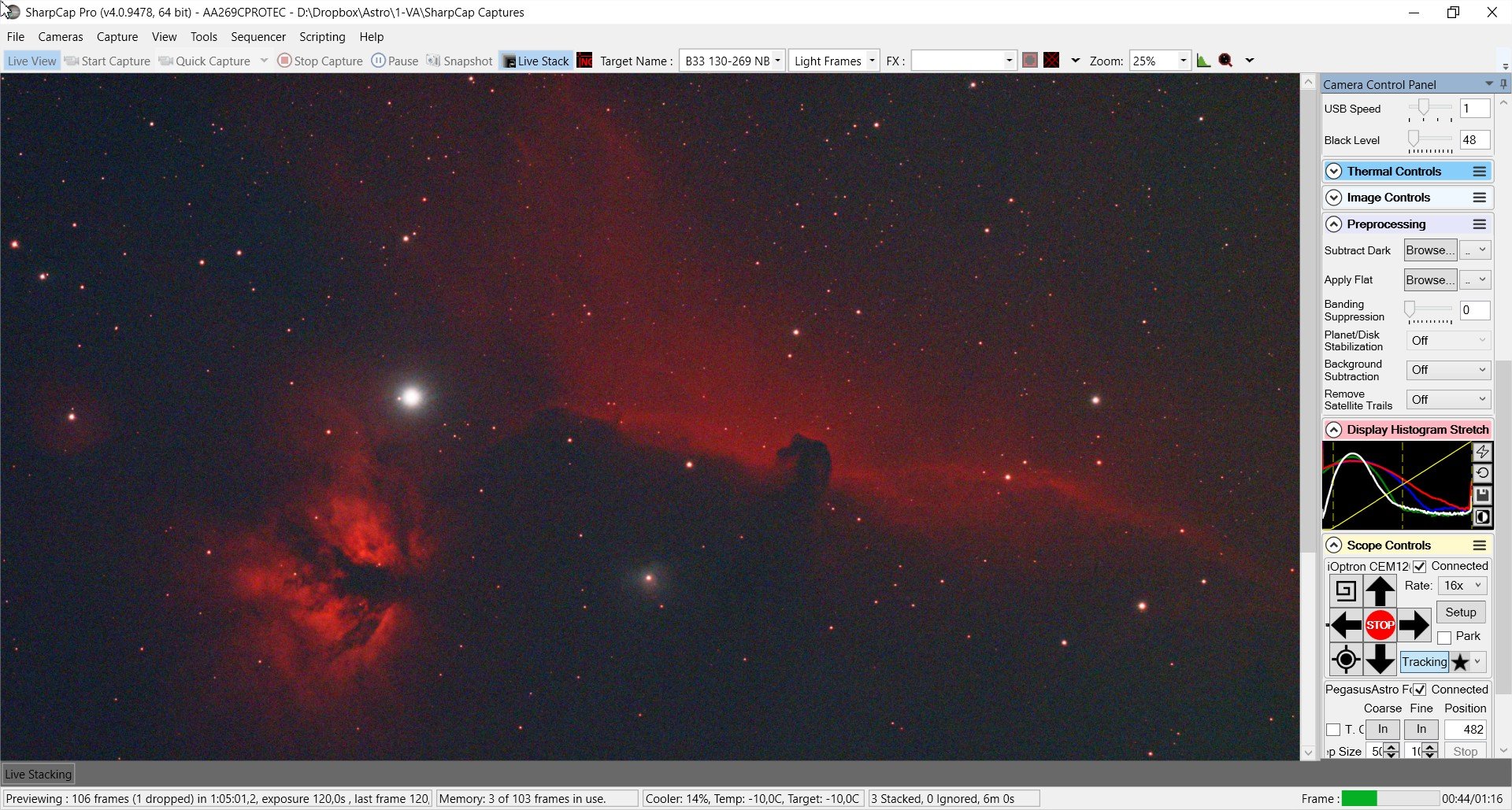The image size is (1512, 810).
Task: Open the Planet/Disk Stabilization dropdown
Action: coord(1448,340)
